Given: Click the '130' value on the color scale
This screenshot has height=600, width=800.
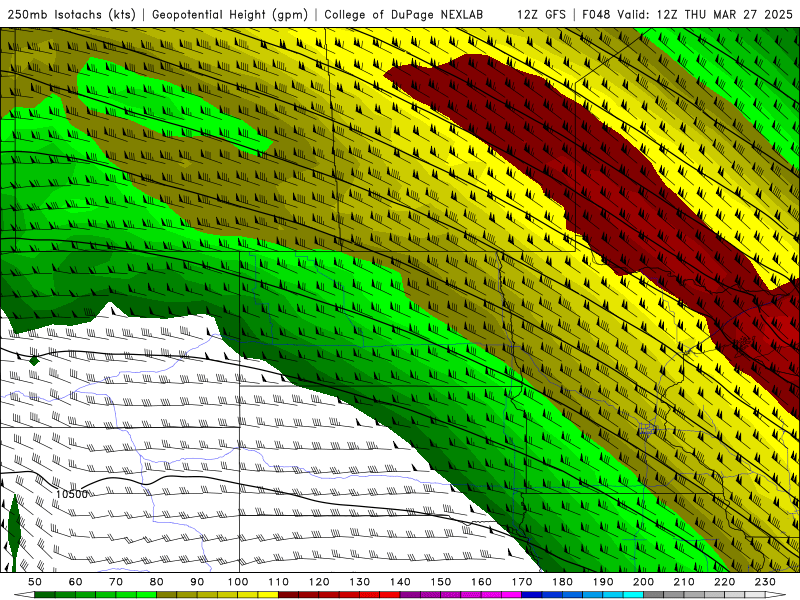Looking at the screenshot, I should [x=360, y=582].
